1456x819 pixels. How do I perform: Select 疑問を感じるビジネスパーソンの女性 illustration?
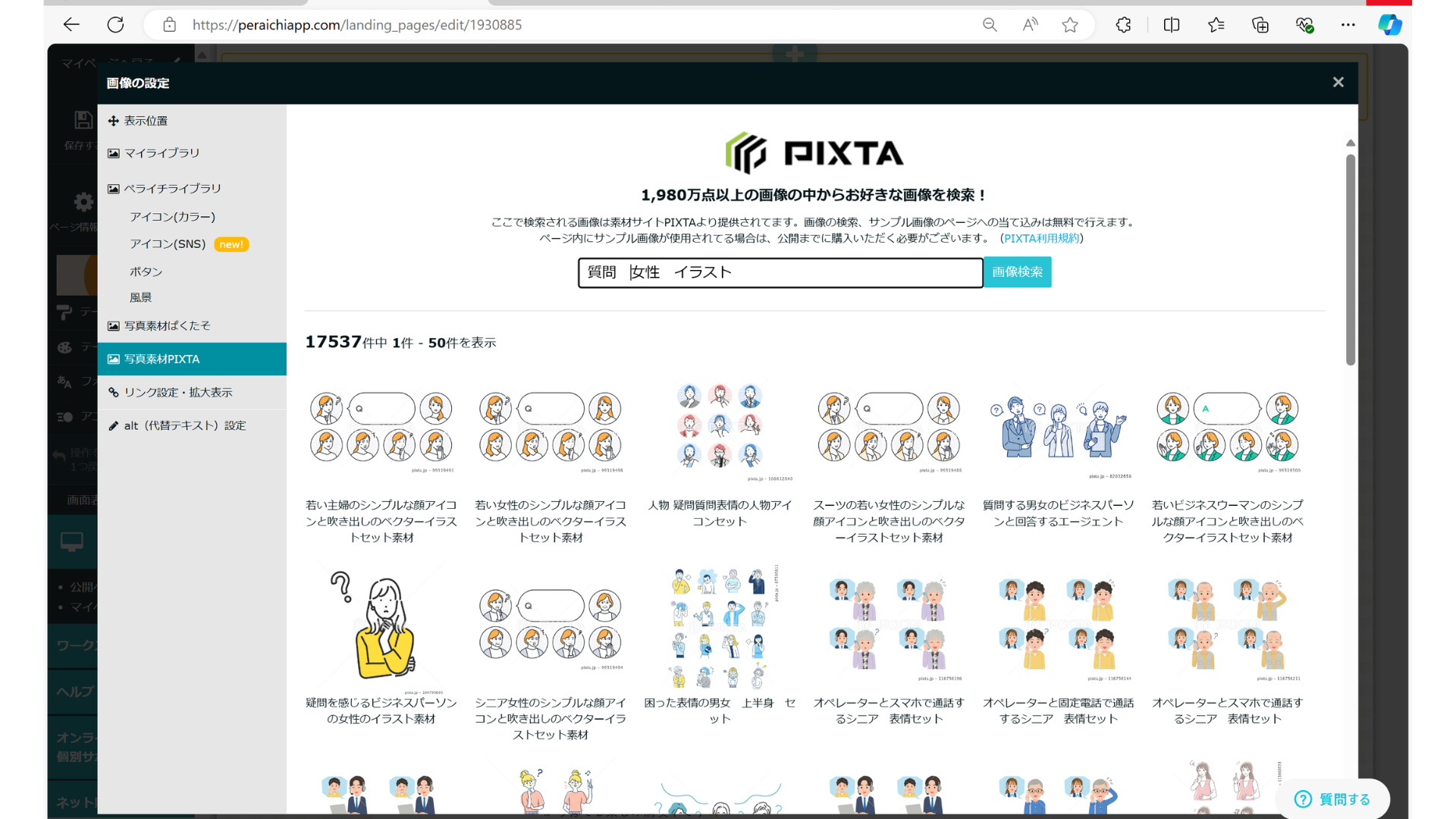pos(381,628)
